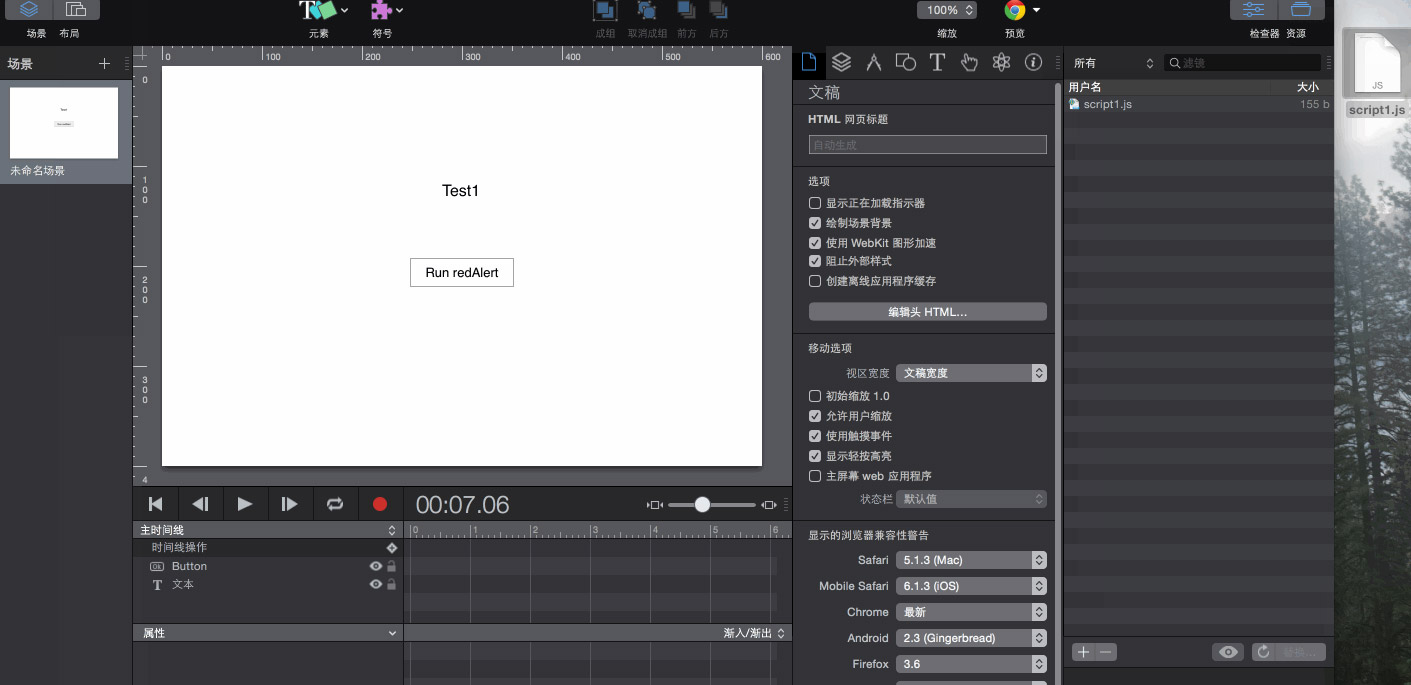This screenshot has height=685, width=1411.
Task: Hide the 文本 layer with eye icon
Action: point(376,584)
